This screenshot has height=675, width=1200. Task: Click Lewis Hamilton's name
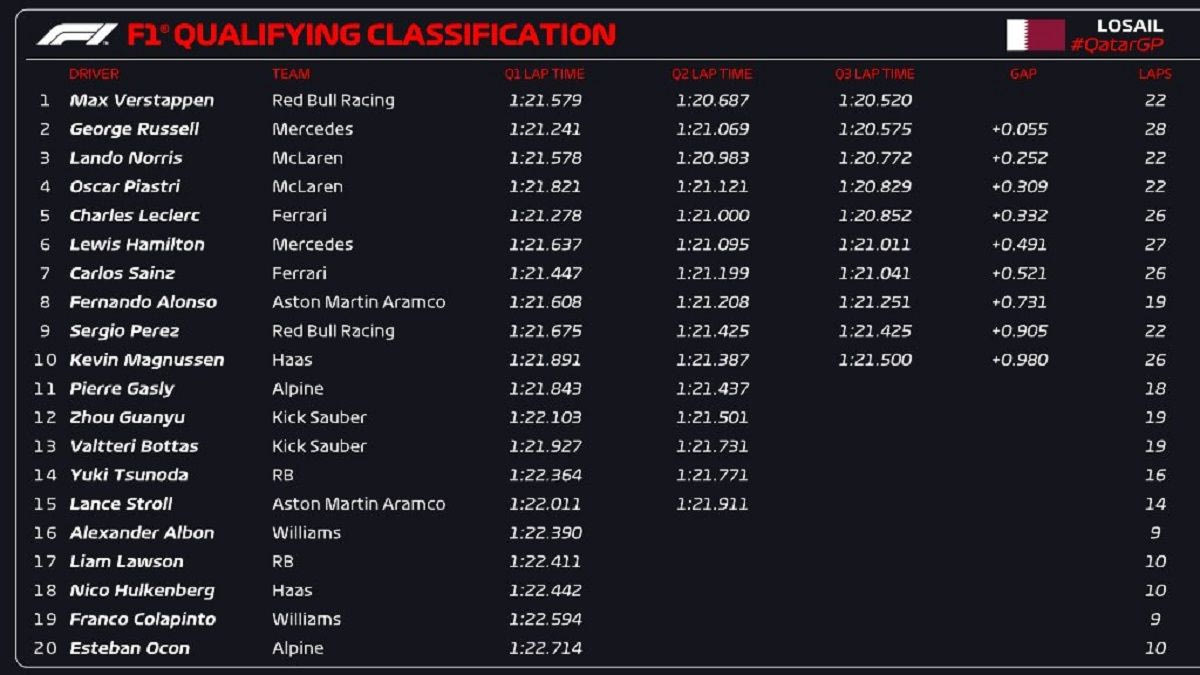(137, 245)
